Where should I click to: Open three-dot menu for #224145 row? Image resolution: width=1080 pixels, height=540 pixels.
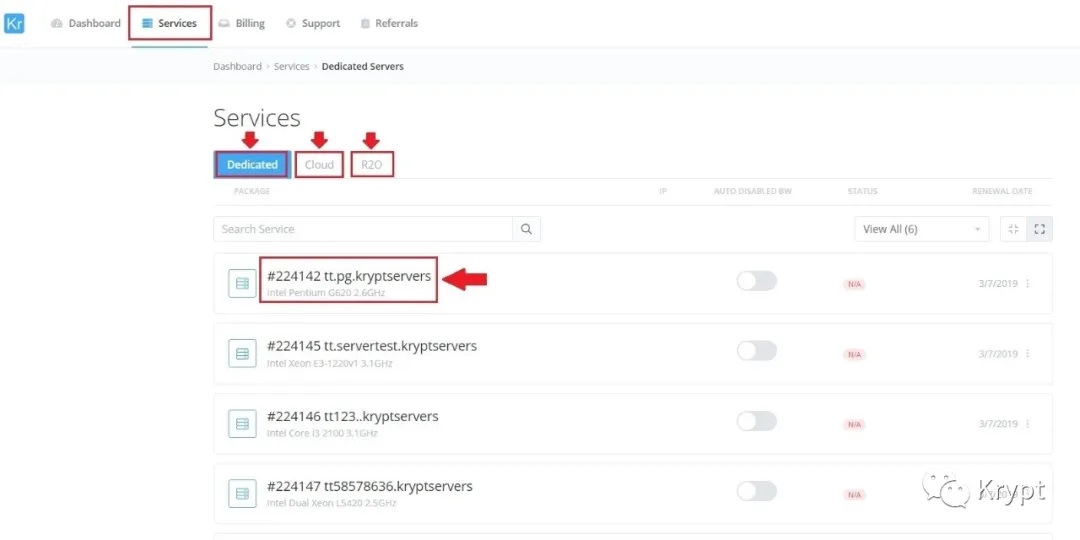coord(1028,354)
